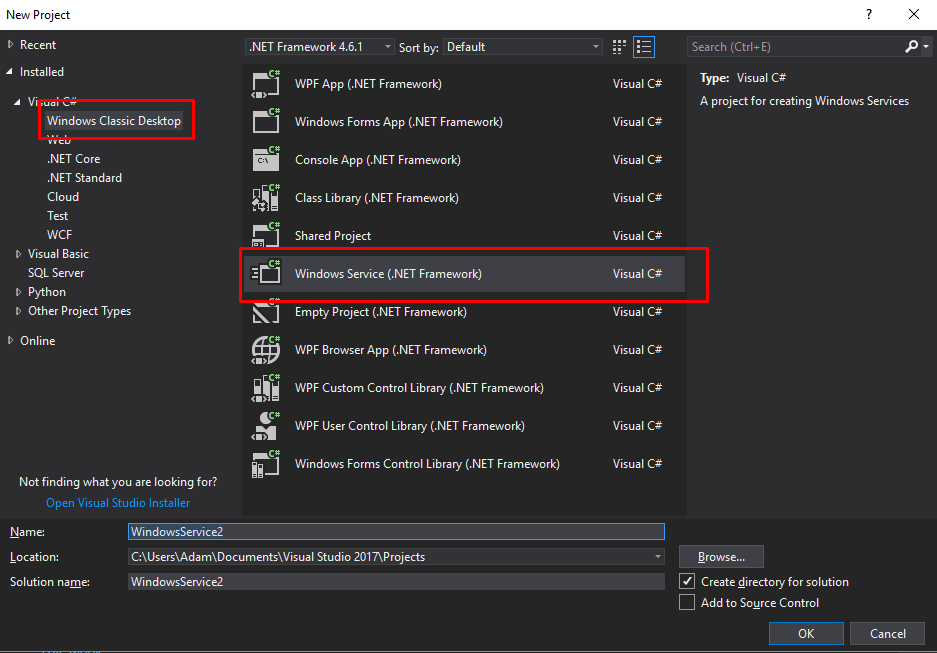Select WPF Browser App (.NET Framework) text
The height and width of the screenshot is (653, 937).
click(391, 350)
